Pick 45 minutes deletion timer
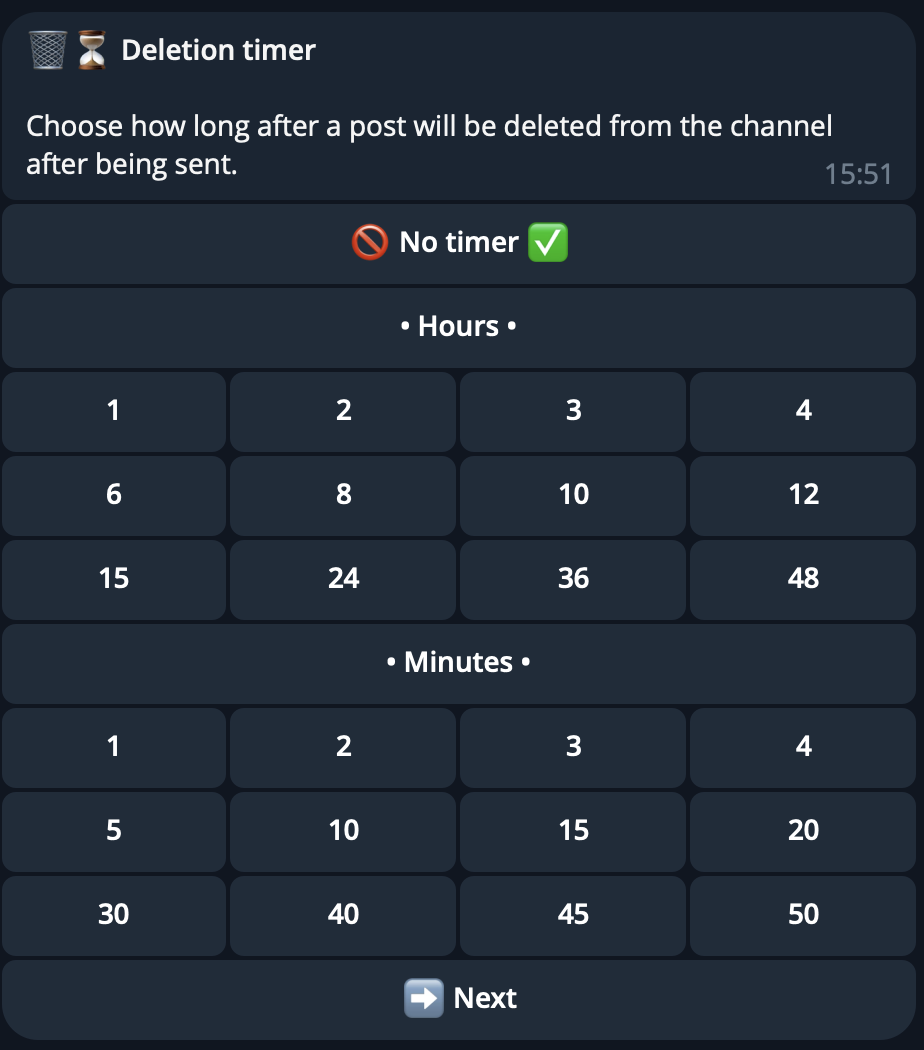The height and width of the screenshot is (1050, 924). (x=573, y=915)
